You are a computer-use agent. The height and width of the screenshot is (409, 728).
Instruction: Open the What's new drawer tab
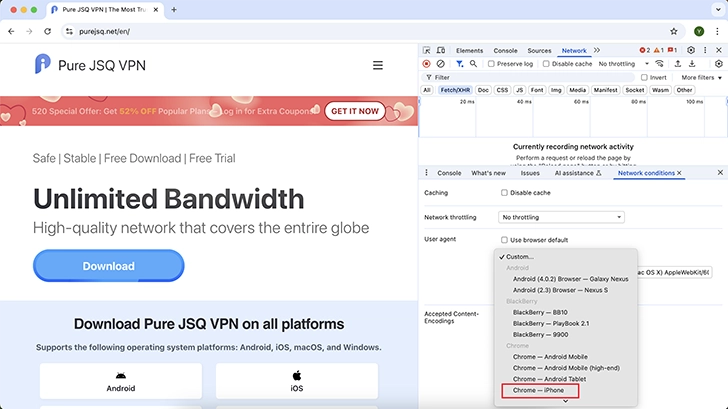[488, 173]
